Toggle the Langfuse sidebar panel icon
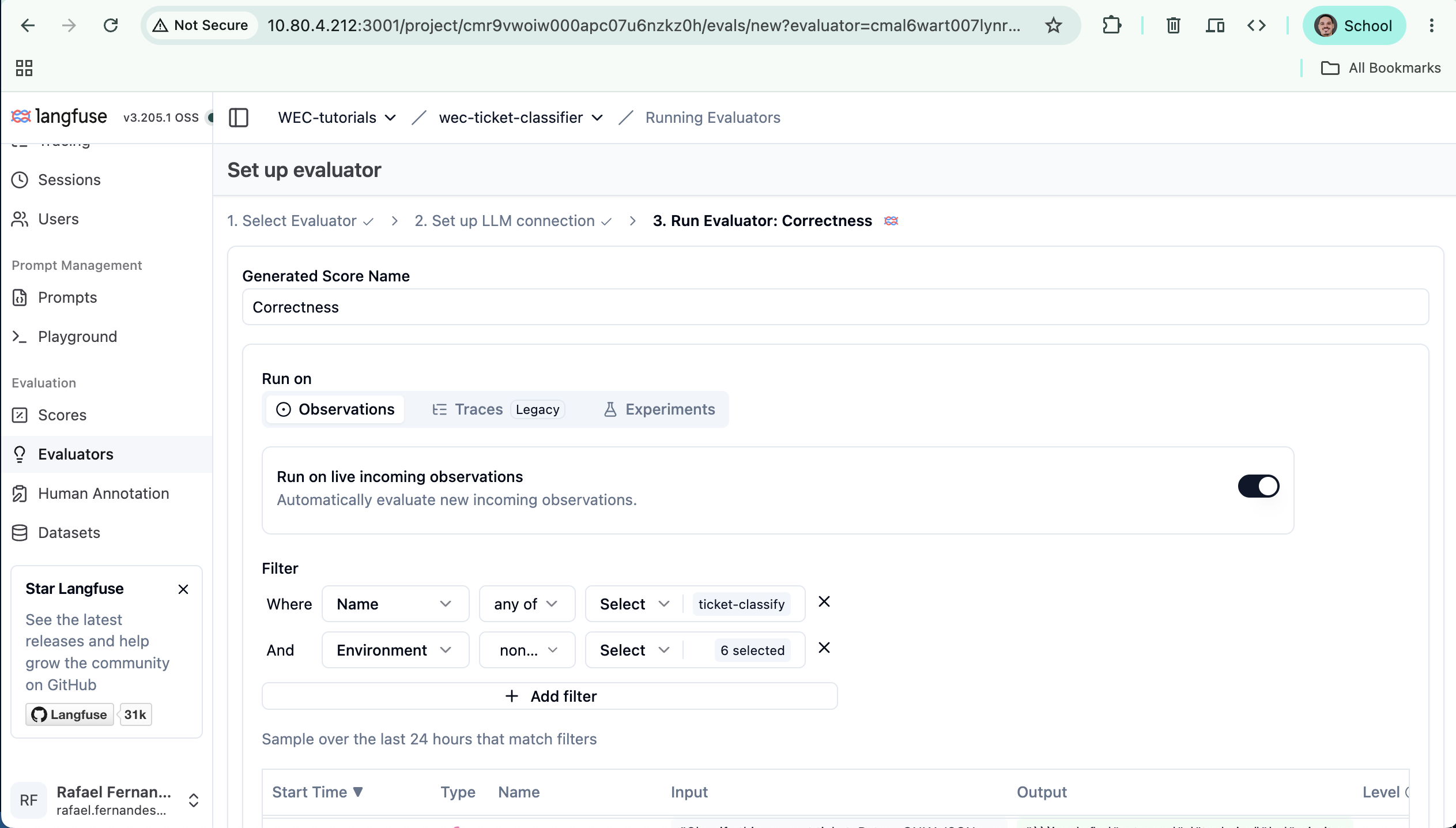Image resolution: width=1456 pixels, height=828 pixels. click(x=239, y=118)
